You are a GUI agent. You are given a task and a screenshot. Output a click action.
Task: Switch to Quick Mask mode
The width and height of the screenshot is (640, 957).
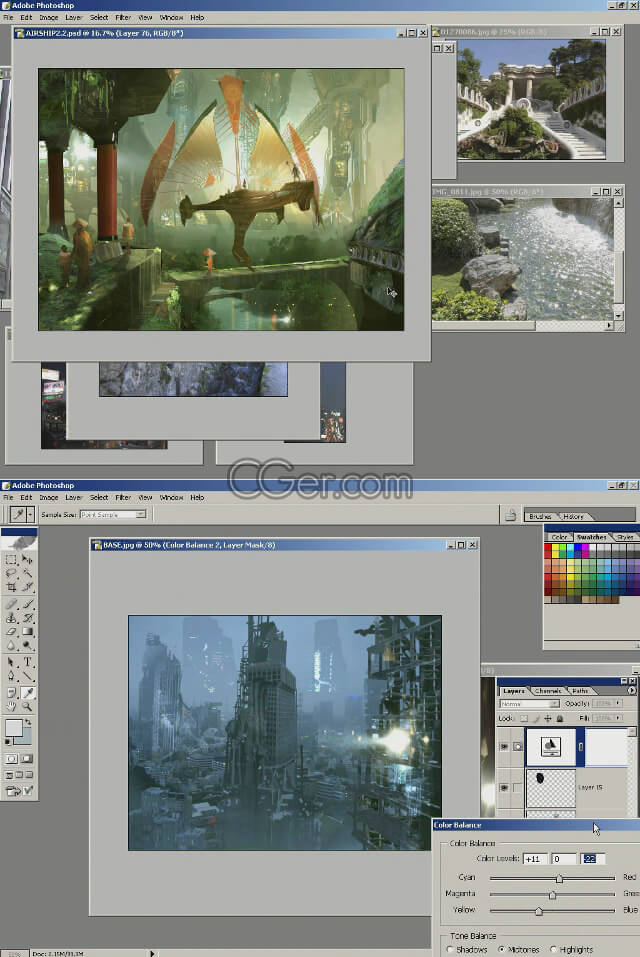tap(27, 759)
